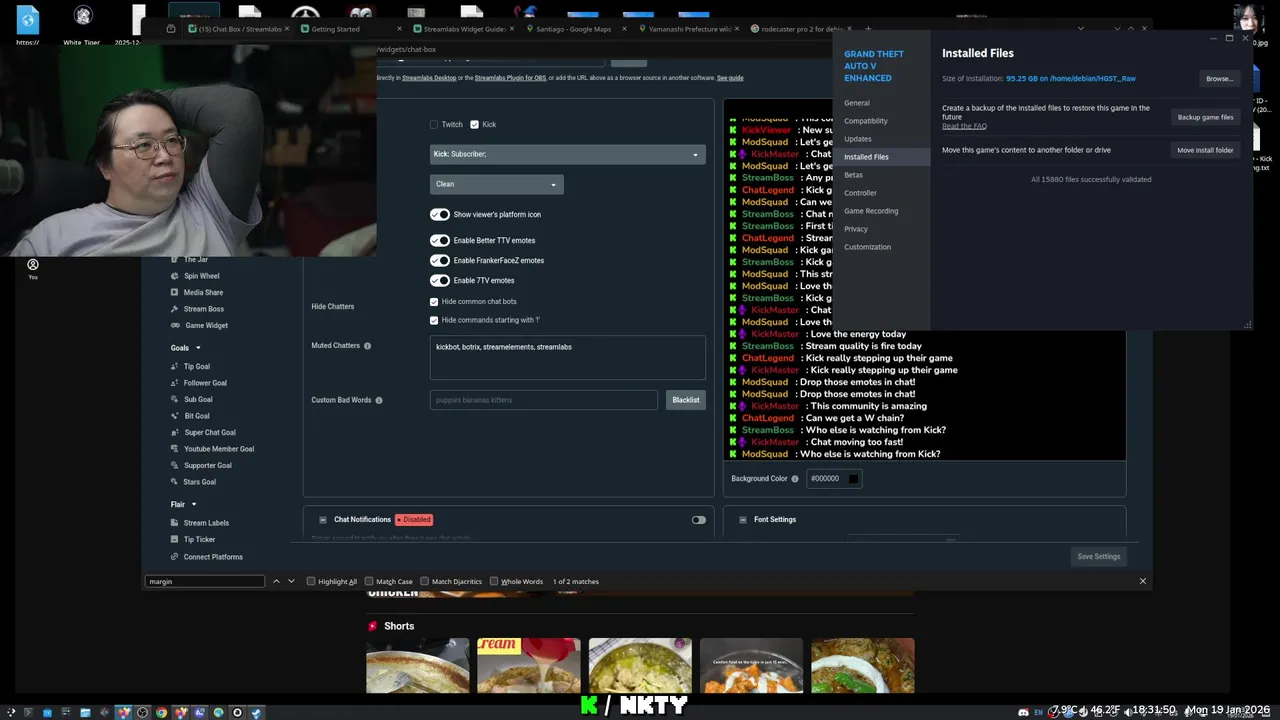Open Betas in Steam properties
Screen dimensions: 1280x720
point(853,175)
